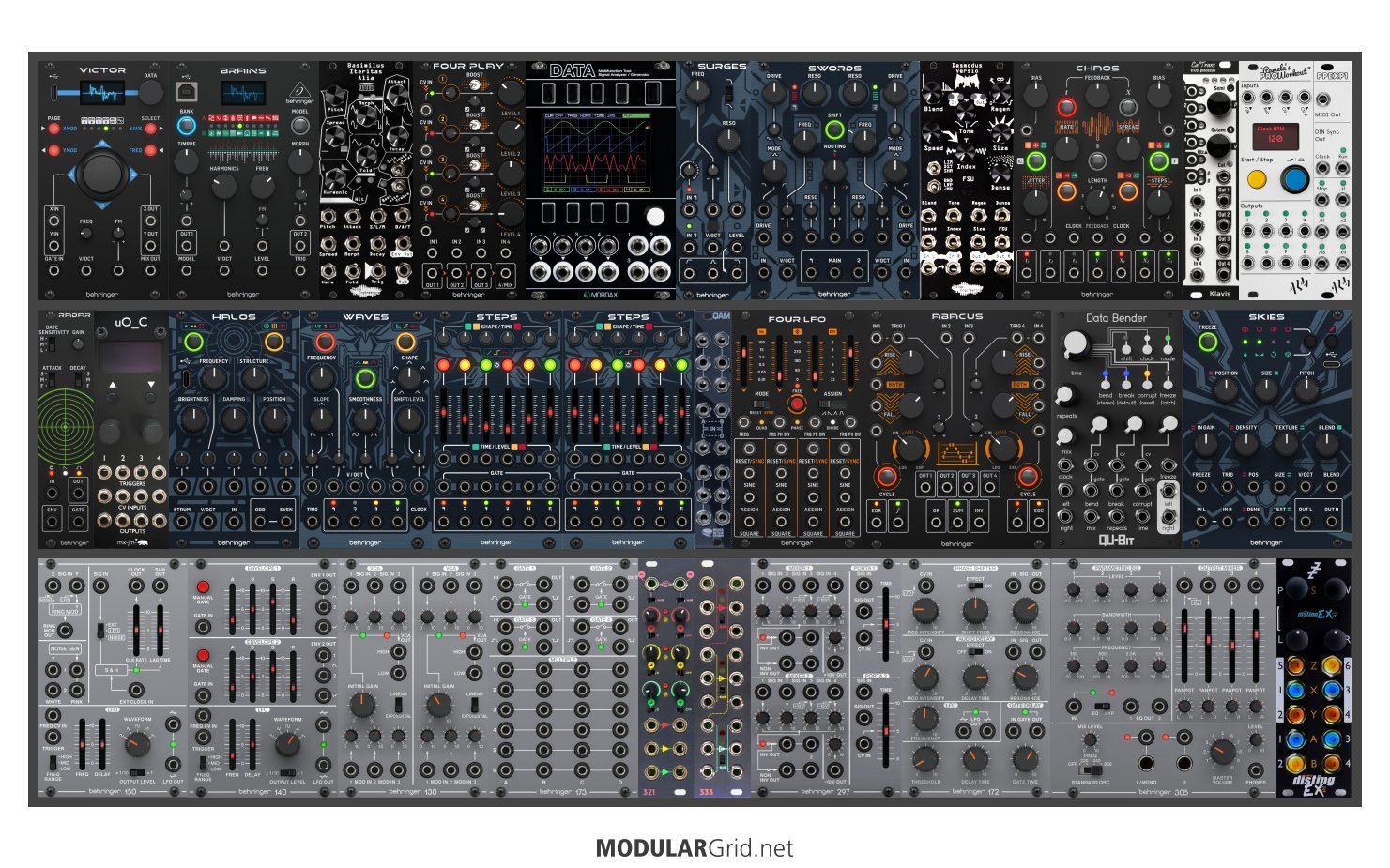Tap the green SMOOTHNESS button on Waves
This screenshot has width=1390, height=868.
365,380
